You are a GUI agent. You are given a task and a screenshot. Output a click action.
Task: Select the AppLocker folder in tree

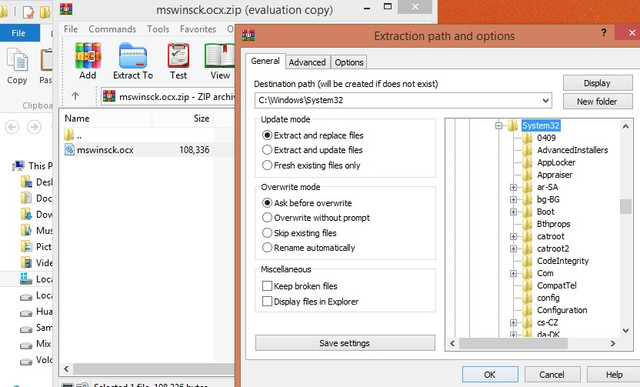click(556, 162)
